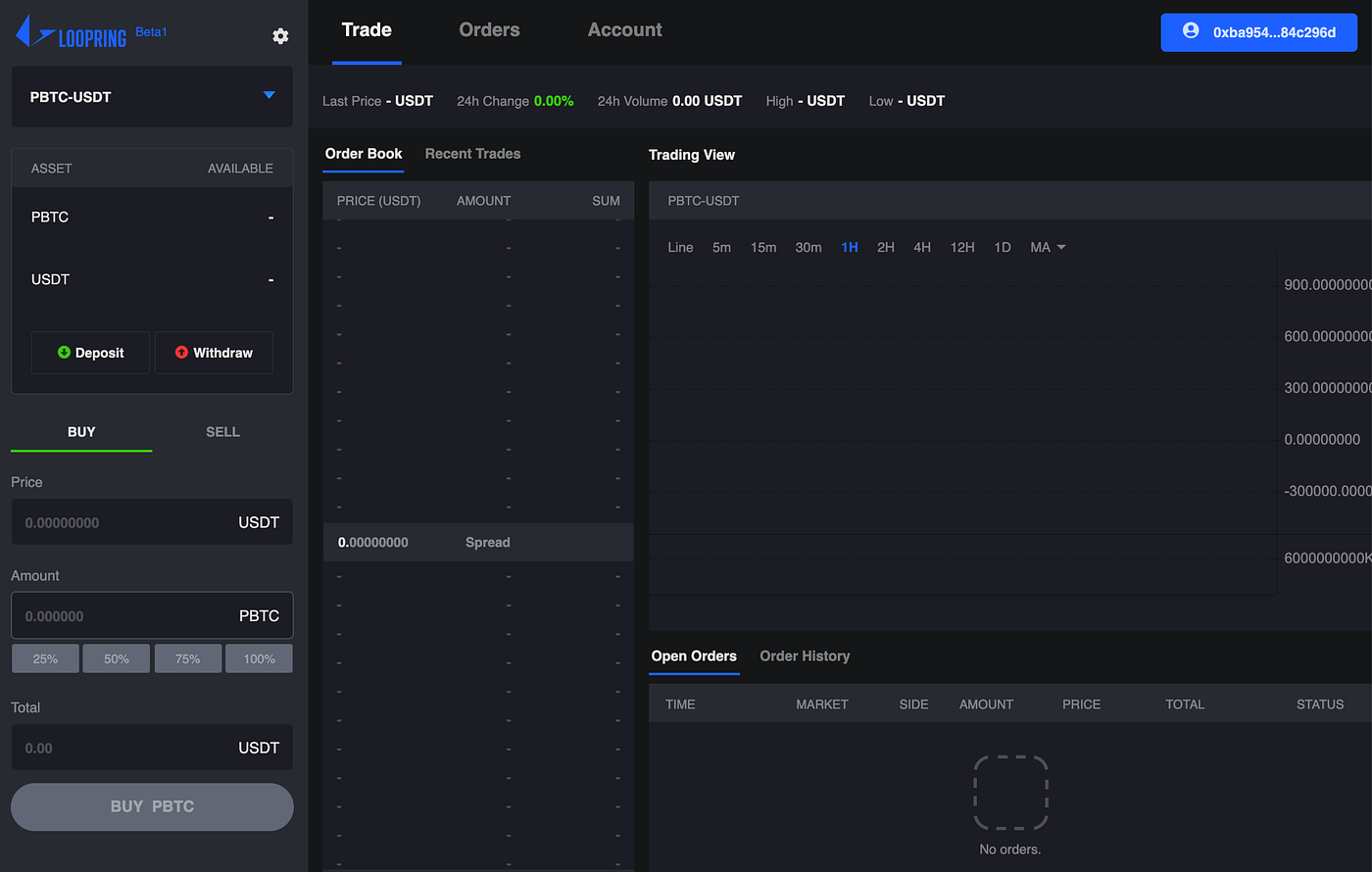Toggle to the SELL side

pos(222,431)
